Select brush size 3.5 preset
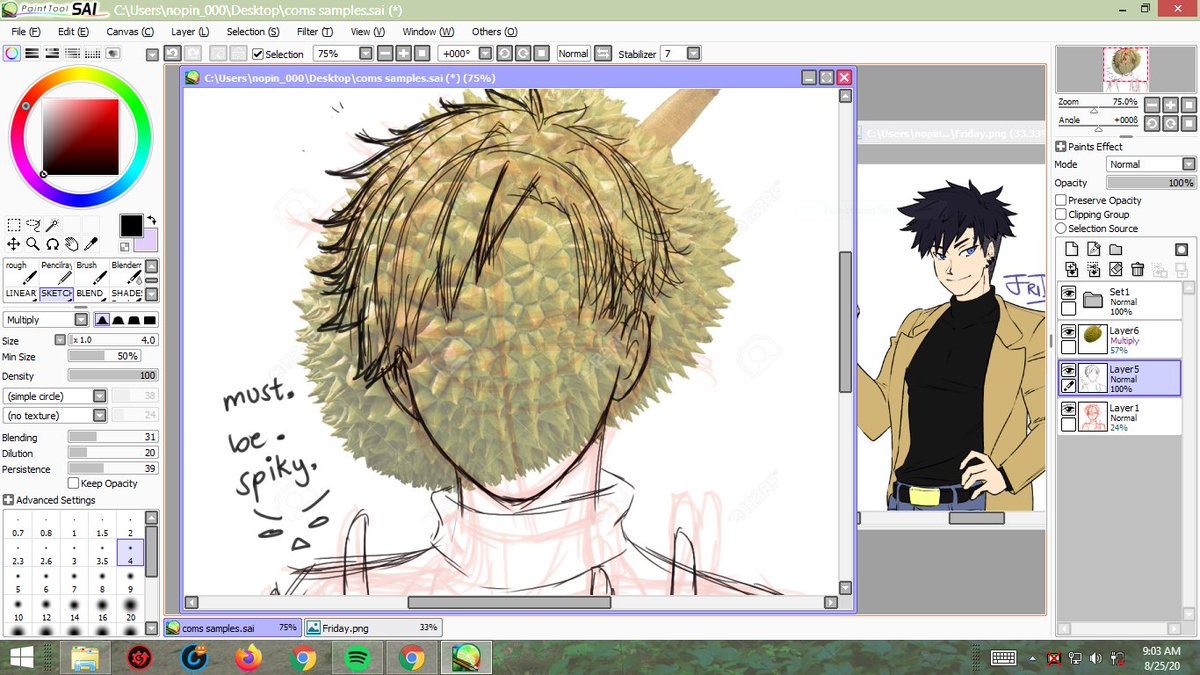 pyautogui.click(x=102, y=554)
